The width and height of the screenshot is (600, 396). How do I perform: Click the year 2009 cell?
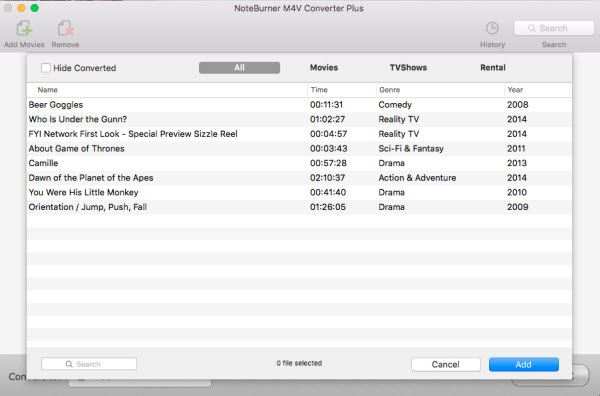(517, 207)
